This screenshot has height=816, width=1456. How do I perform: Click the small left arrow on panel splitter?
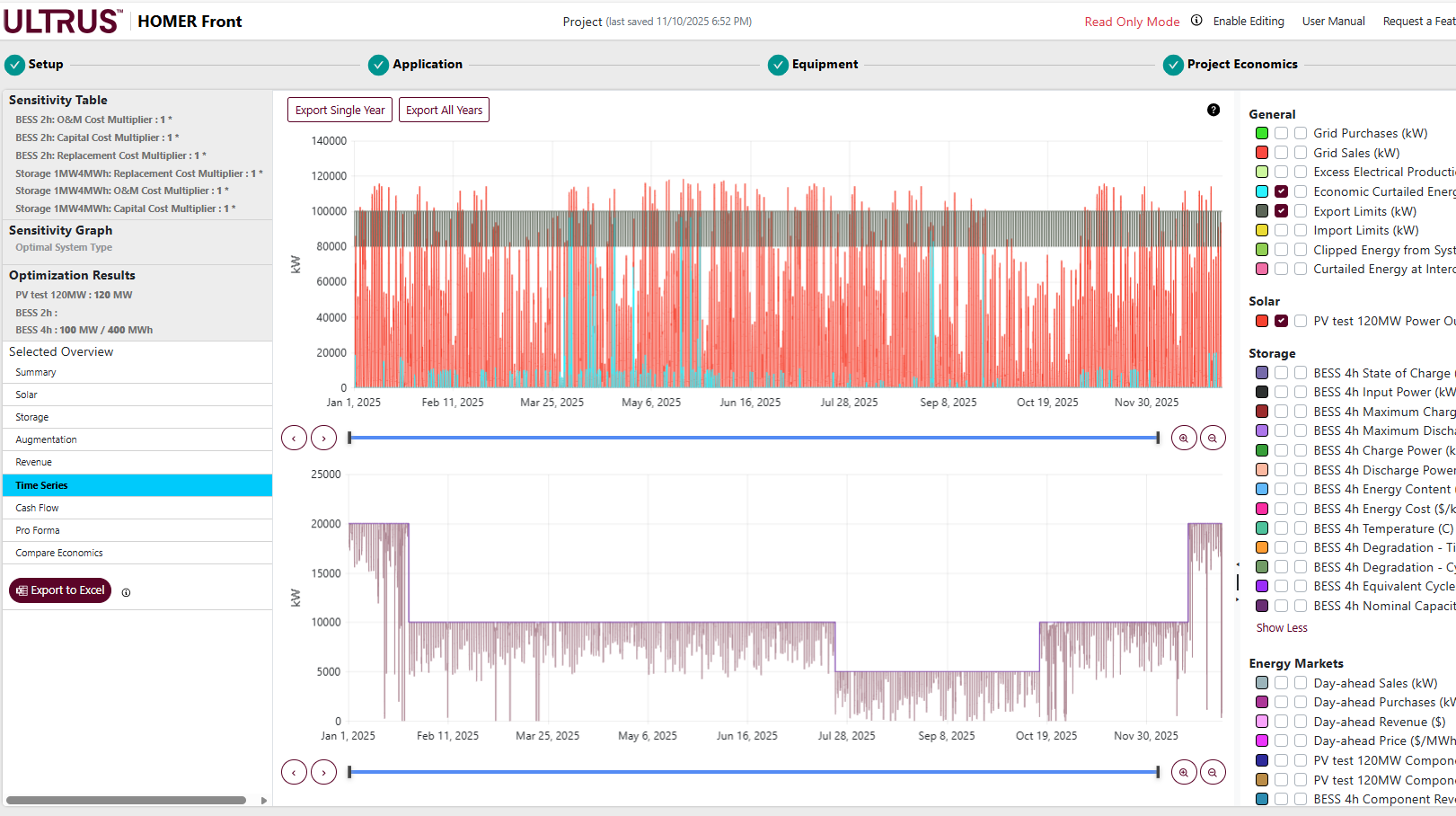tap(1238, 564)
